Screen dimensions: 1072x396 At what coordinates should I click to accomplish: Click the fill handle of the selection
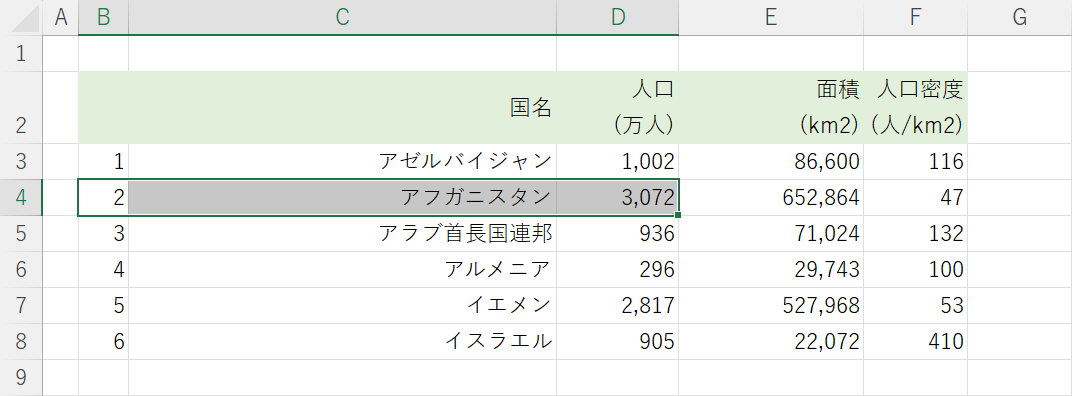(678, 215)
